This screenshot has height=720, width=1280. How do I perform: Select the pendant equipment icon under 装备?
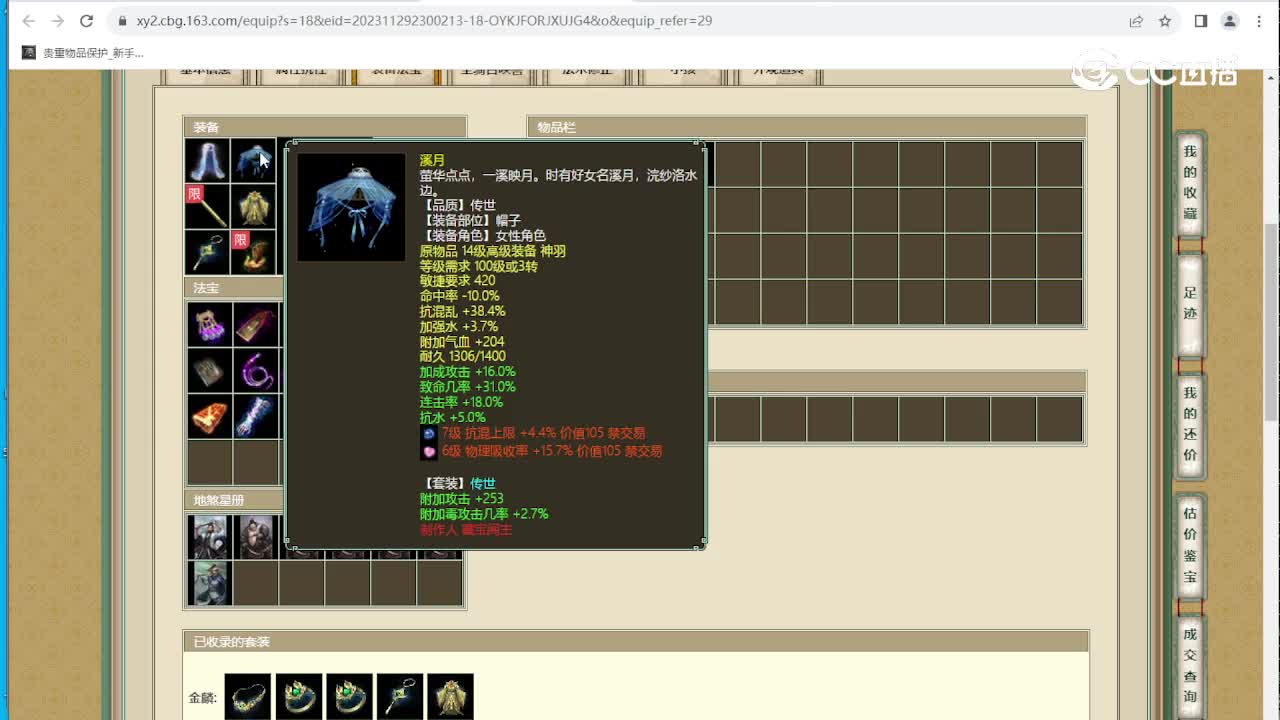208,253
